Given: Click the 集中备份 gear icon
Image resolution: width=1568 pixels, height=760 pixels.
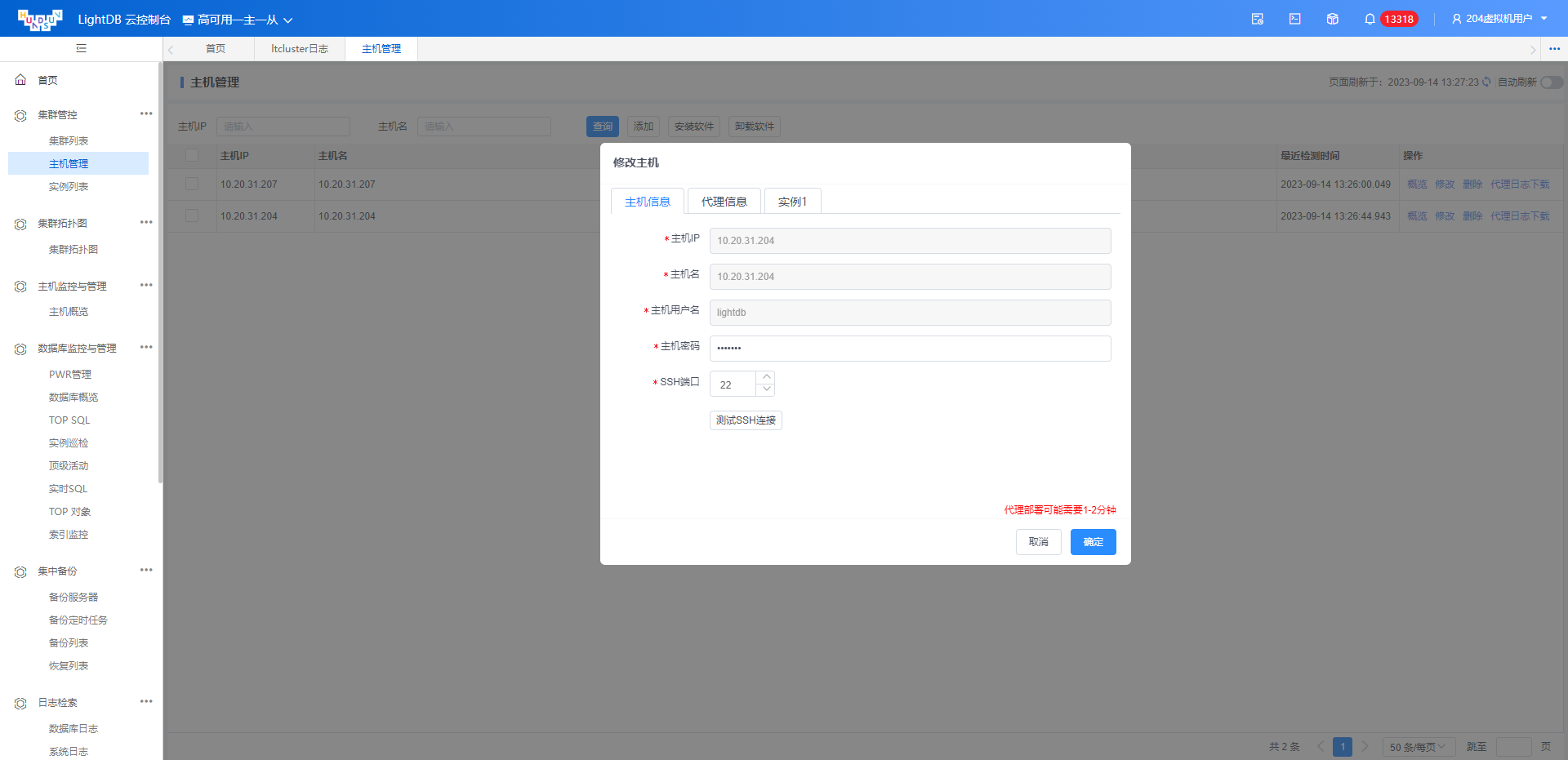Looking at the screenshot, I should pos(20,571).
